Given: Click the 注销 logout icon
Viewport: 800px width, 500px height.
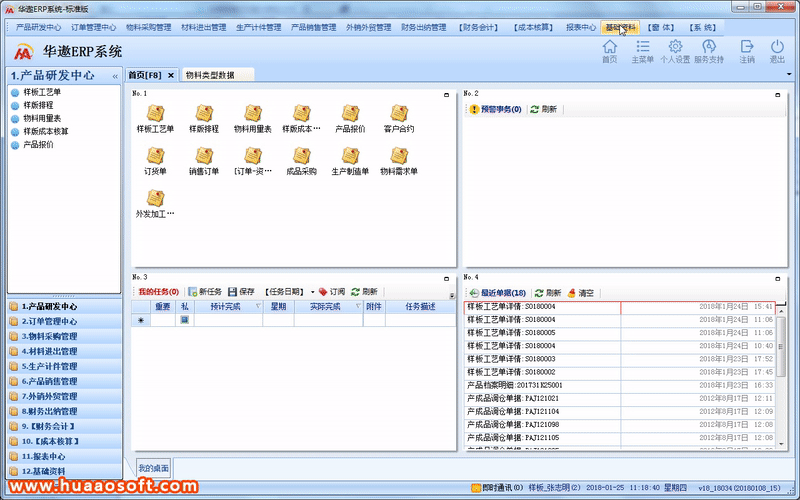Looking at the screenshot, I should coord(747,52).
